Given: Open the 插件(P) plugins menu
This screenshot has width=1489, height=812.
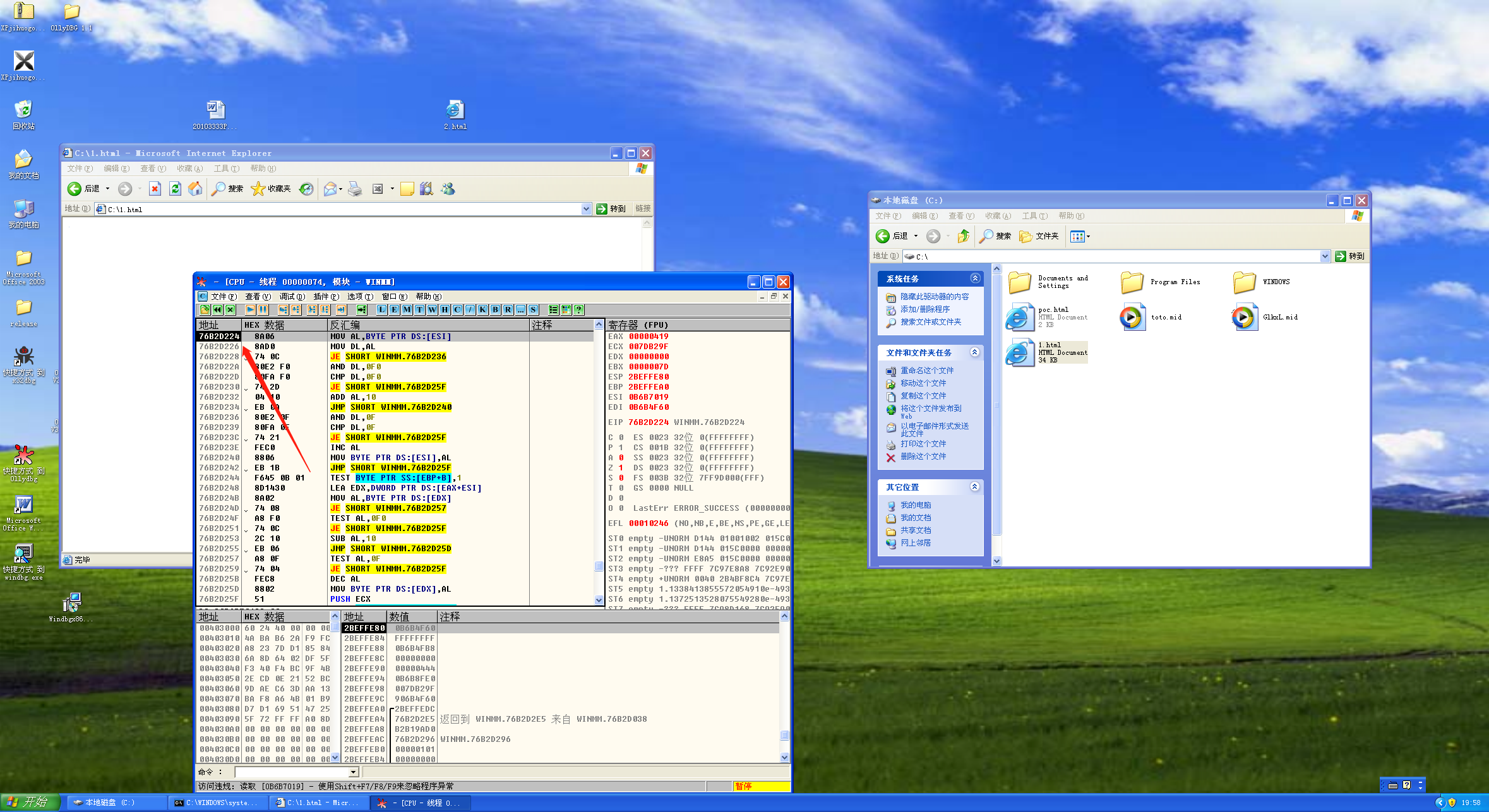Looking at the screenshot, I should (326, 297).
